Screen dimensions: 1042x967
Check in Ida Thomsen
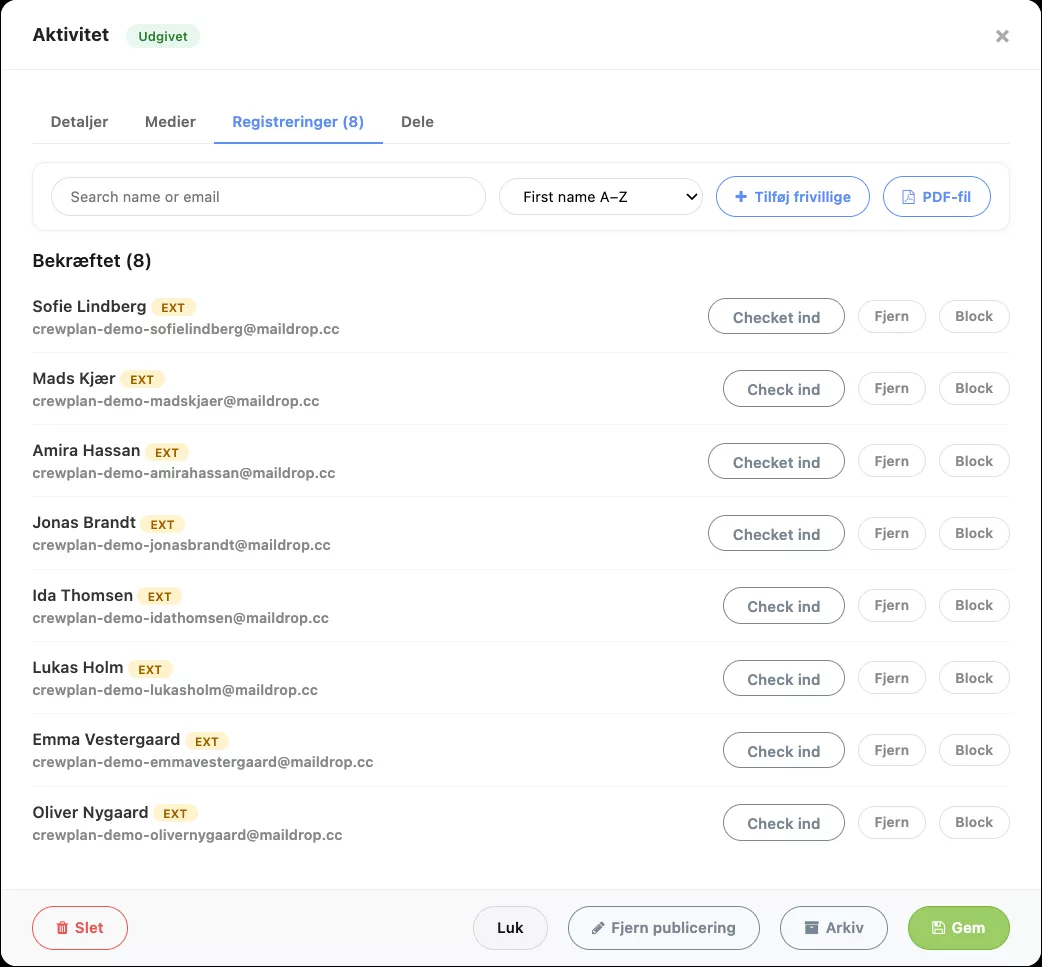[x=783, y=605]
